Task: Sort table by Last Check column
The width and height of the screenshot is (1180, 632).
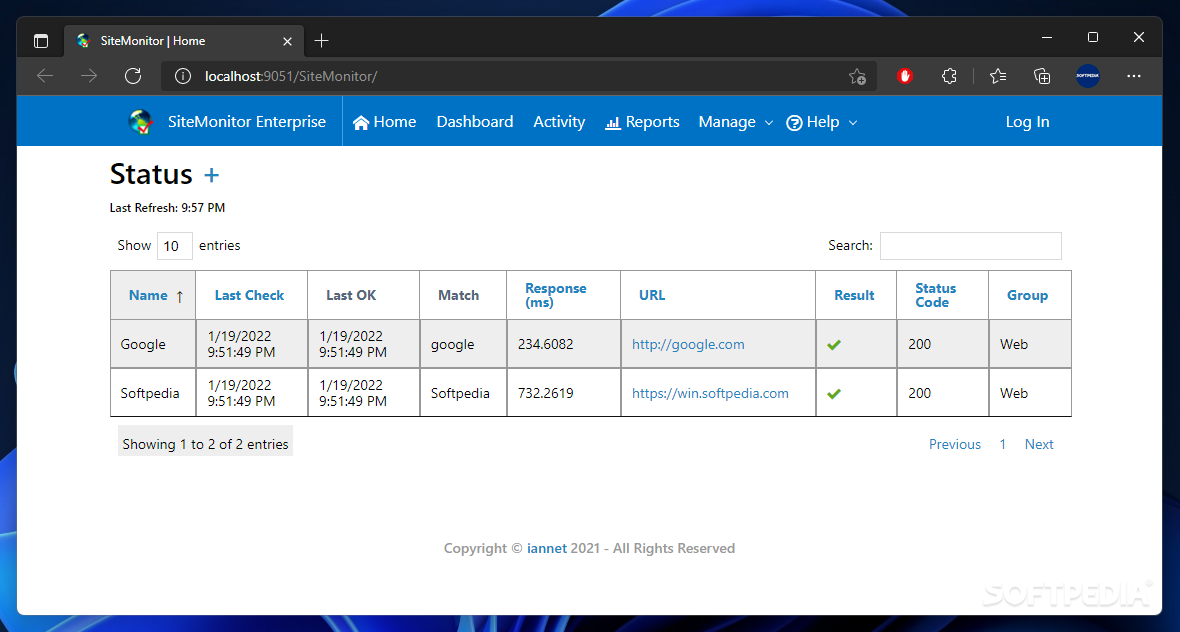Action: click(249, 296)
